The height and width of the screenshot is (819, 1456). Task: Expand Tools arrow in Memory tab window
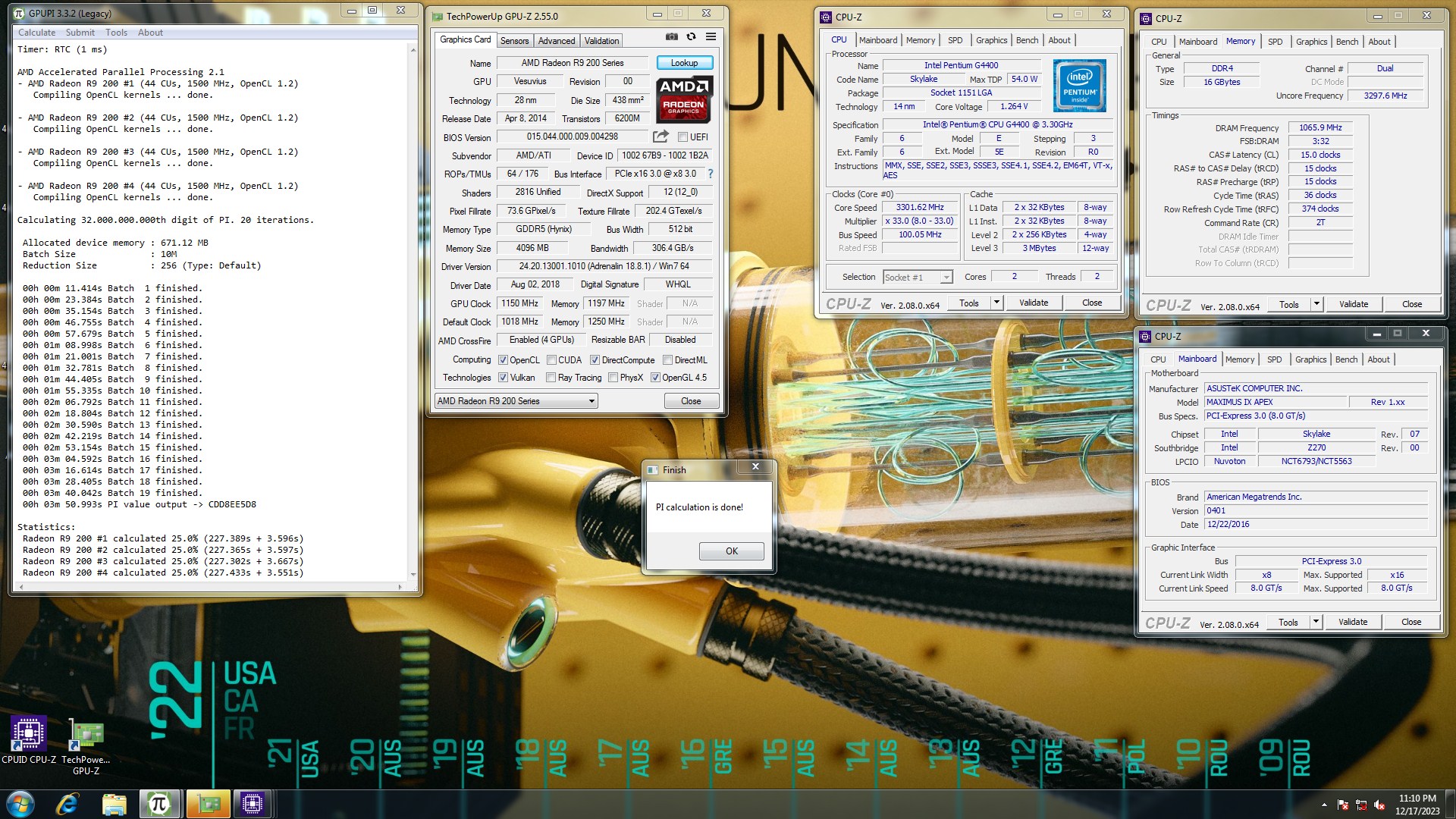[1316, 304]
